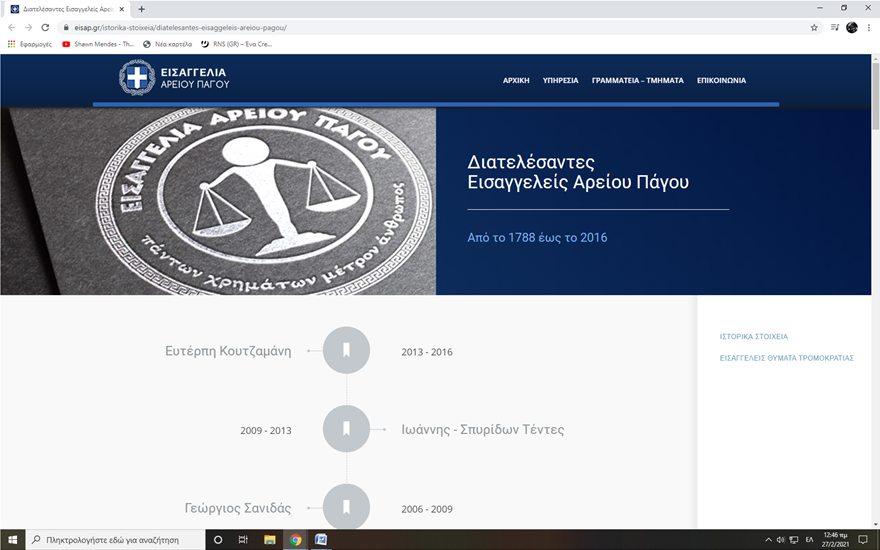
Task: Reload the page with refresh icon
Action: tap(45, 28)
